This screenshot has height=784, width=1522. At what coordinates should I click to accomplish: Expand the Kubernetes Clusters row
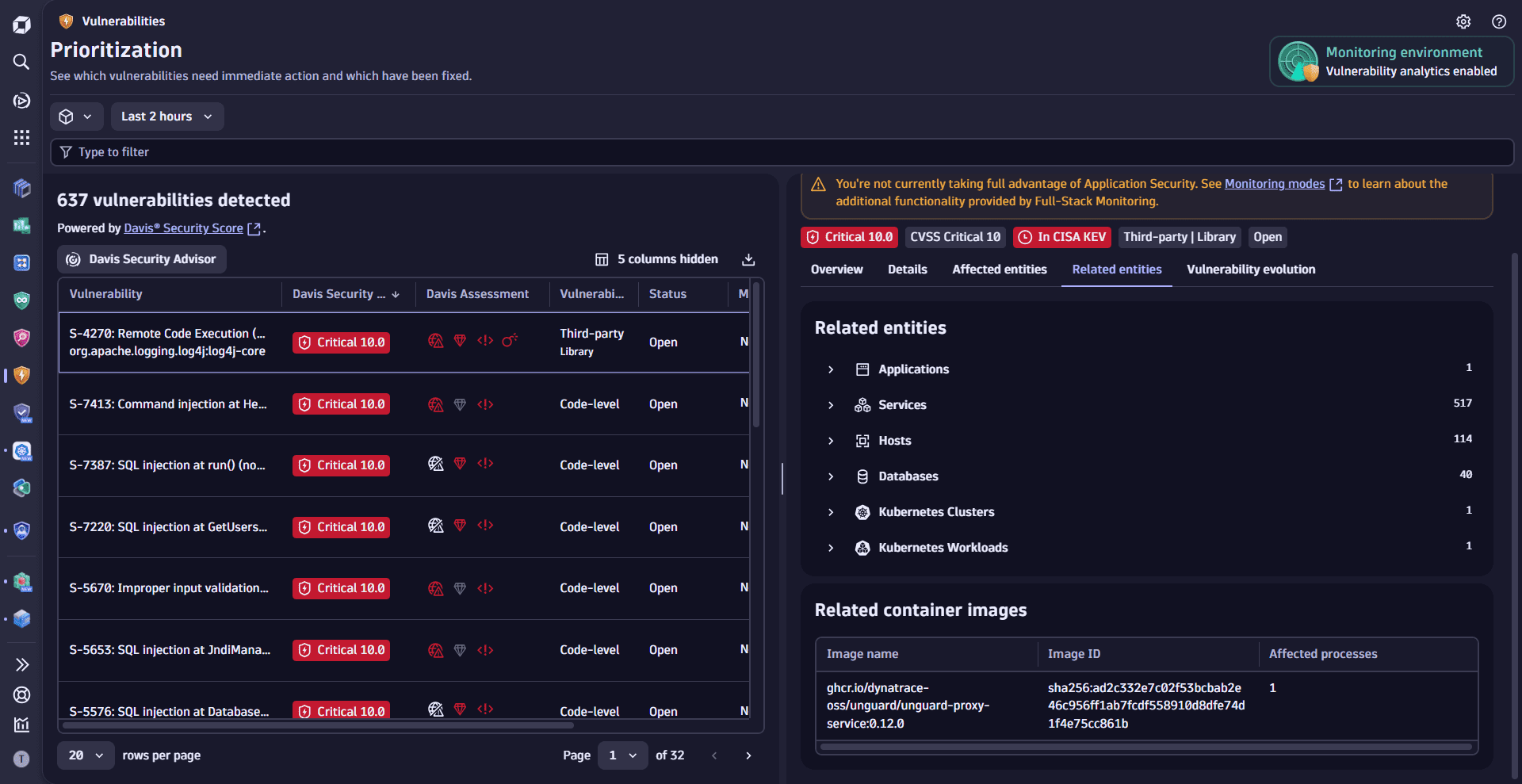pos(831,512)
